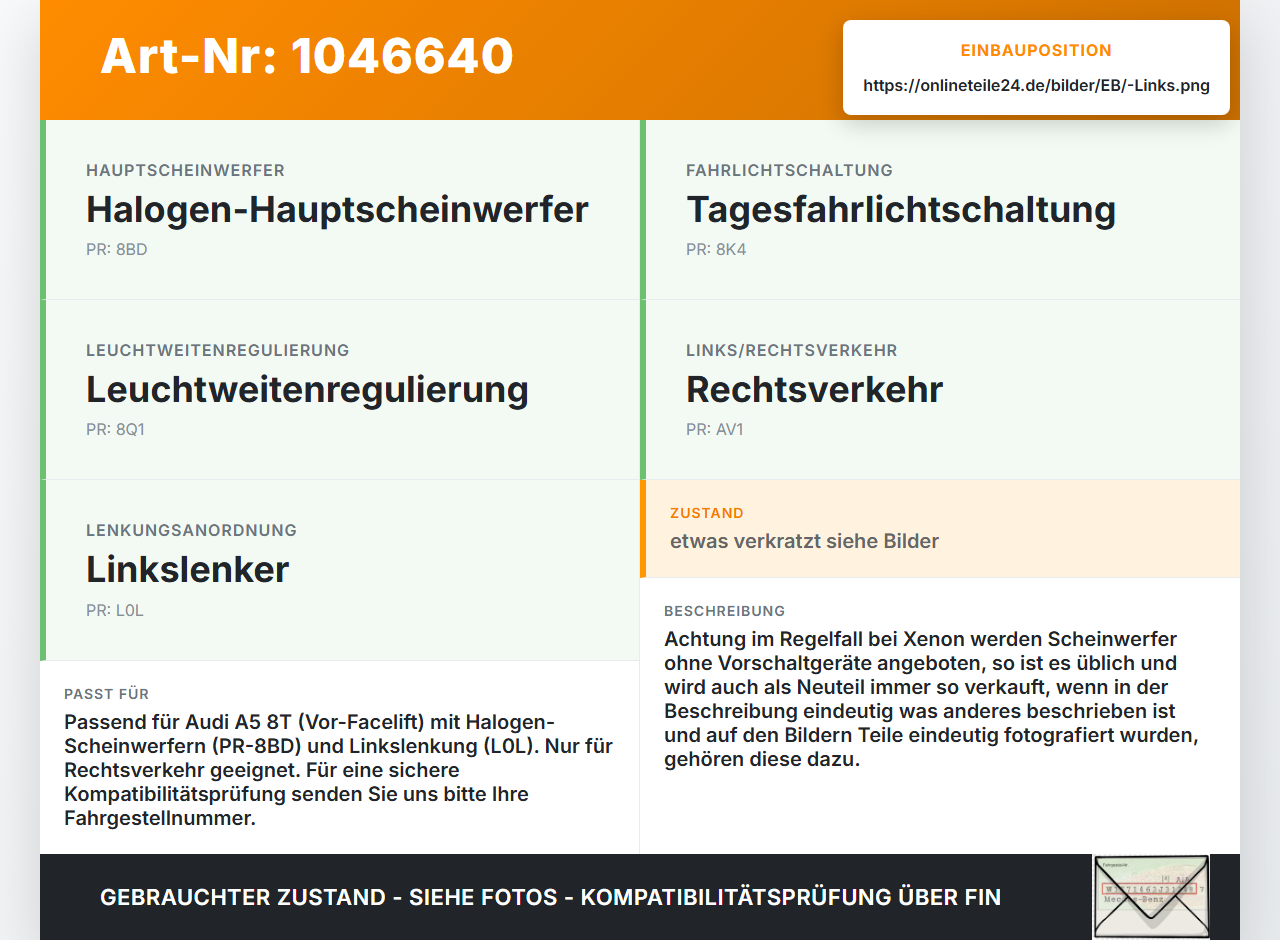Click the PR: L0L code

[115, 609]
